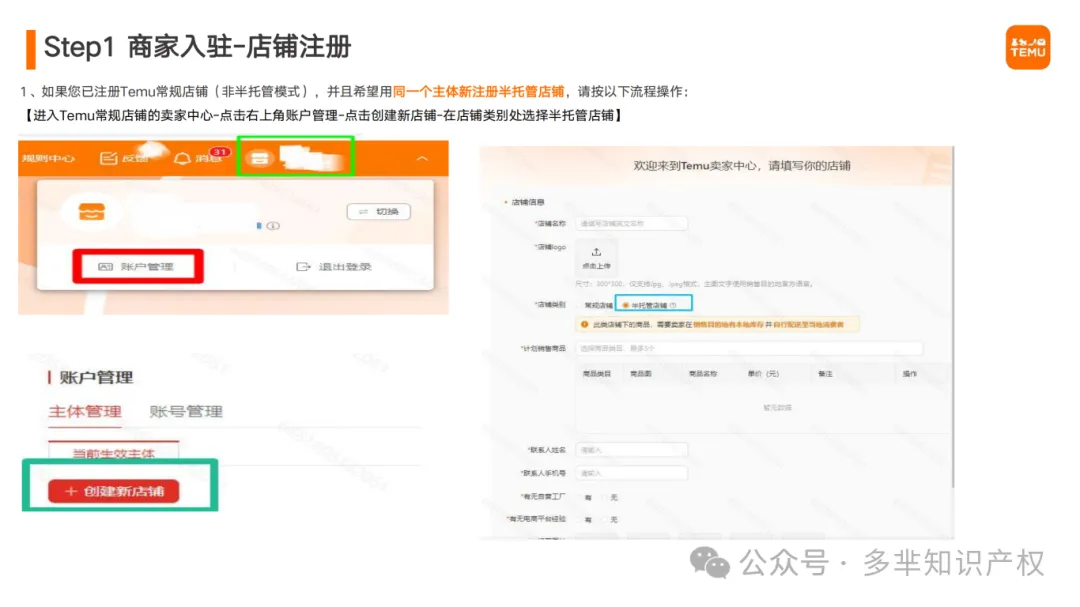This screenshot has width=1080, height=607.
Task: Click the 31 unread messages badge
Action: click(219, 152)
